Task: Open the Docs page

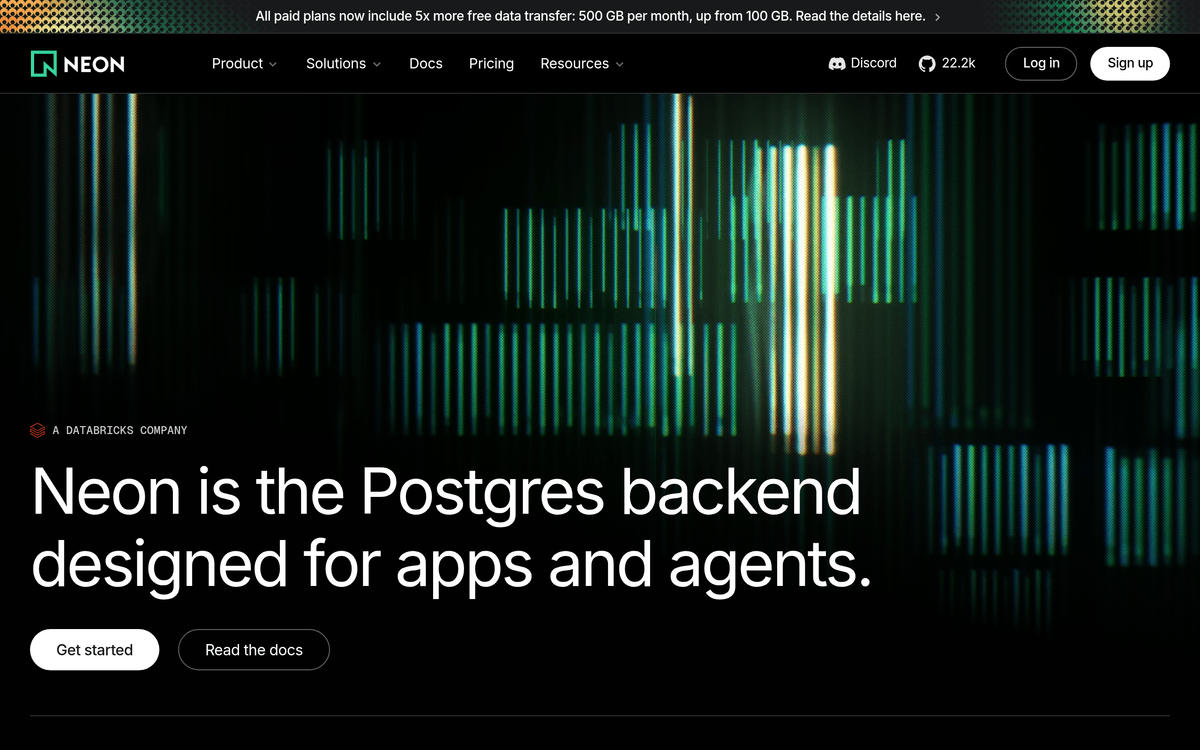Action: (426, 63)
